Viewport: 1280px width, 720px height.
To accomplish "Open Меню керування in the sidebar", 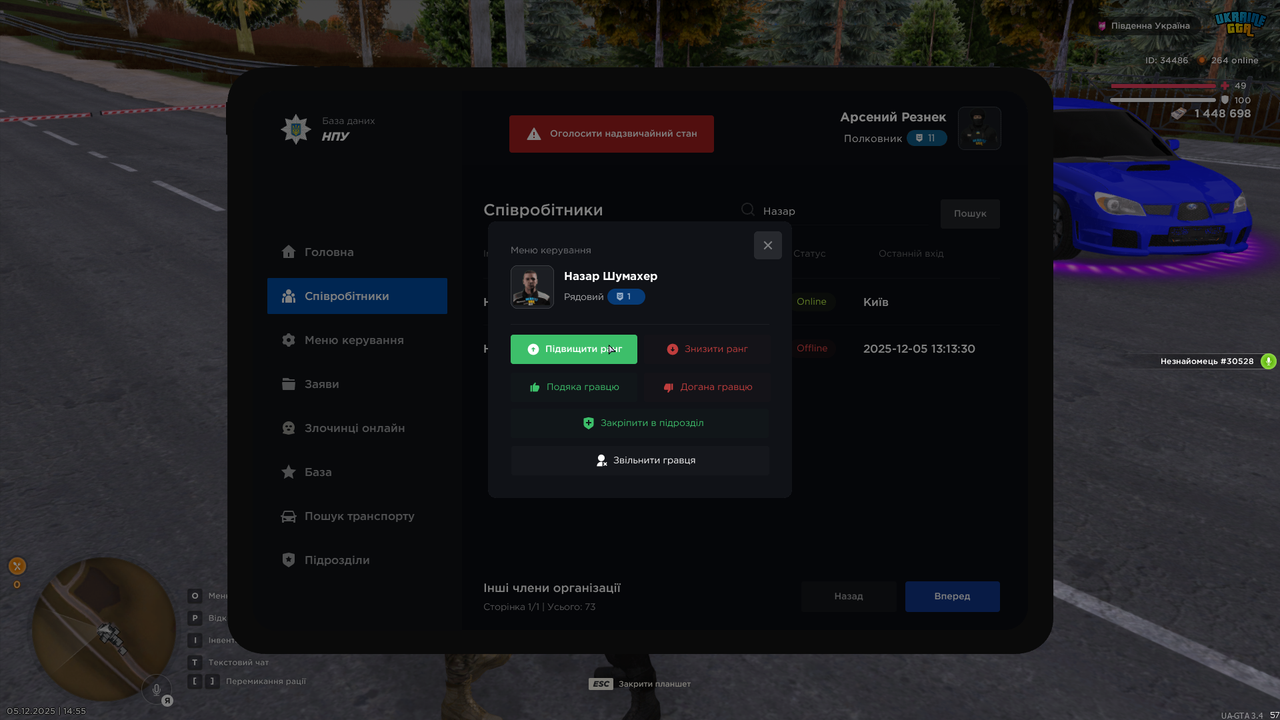I will [357, 340].
